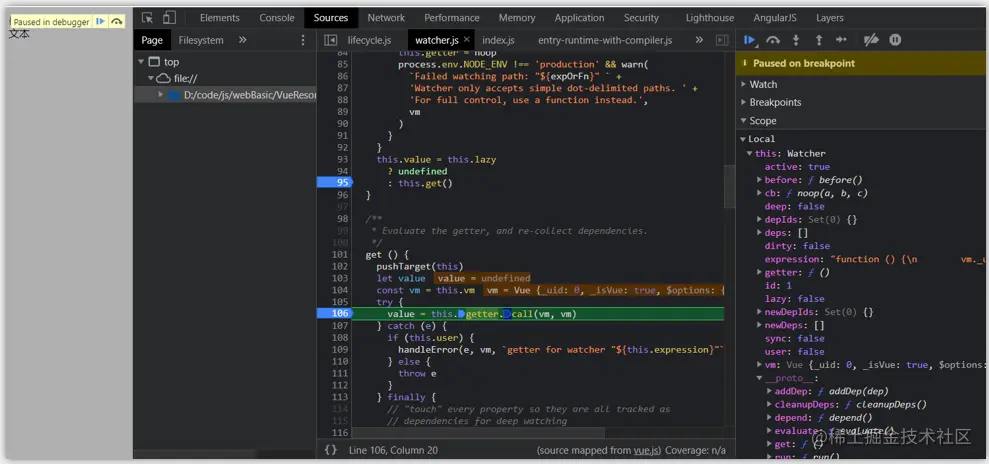Select the Page navigator tab
This screenshot has height=464, width=989.
152,40
